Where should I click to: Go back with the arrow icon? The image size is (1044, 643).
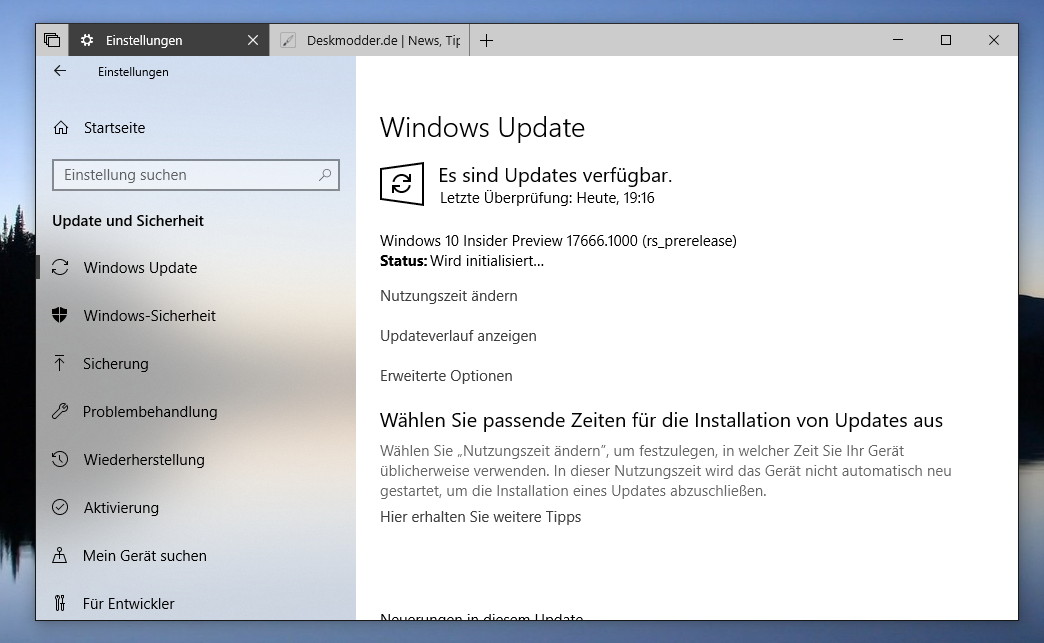coord(60,71)
